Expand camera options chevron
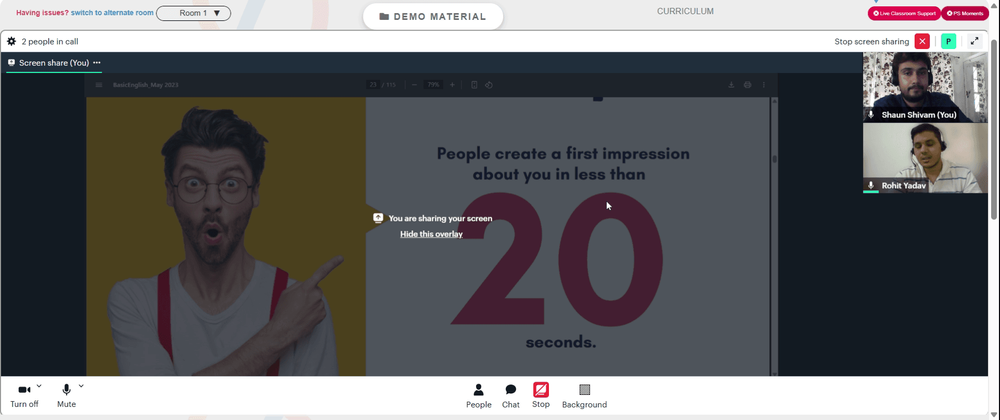Viewport: 1000px width, 420px height. (x=39, y=386)
